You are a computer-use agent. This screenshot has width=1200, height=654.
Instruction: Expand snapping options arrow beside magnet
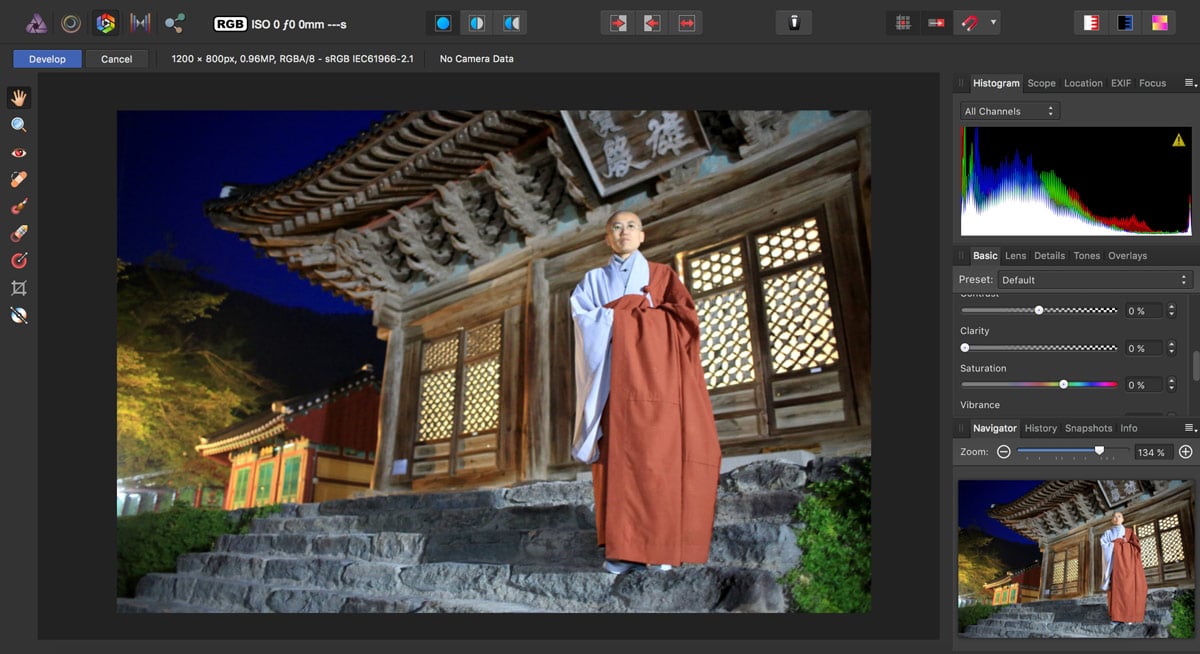click(993, 23)
